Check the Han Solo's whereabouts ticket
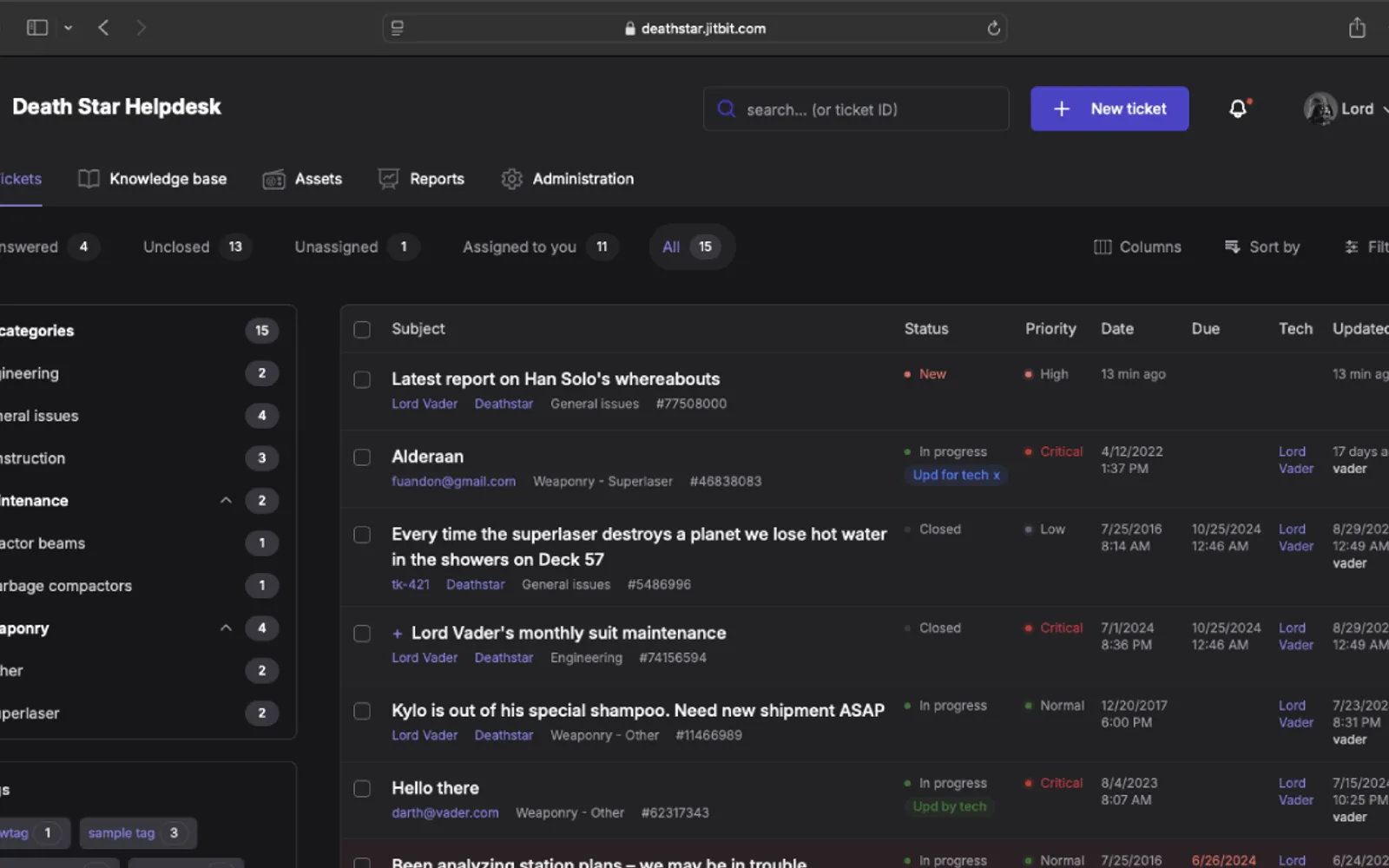This screenshot has width=1389, height=868. [x=362, y=380]
